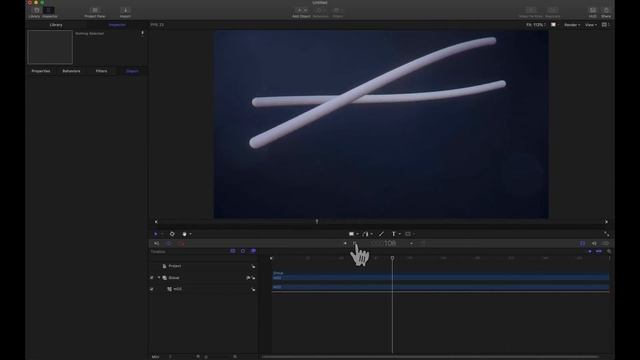Toggle the lock on the m02 row
640x360 pixels.
pyautogui.click(x=253, y=289)
